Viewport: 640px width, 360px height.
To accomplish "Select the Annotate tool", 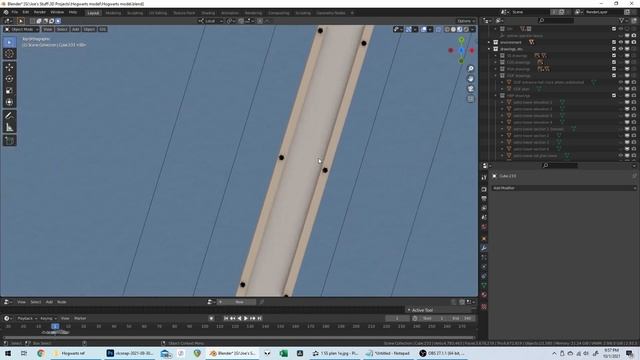I will (x=9, y=116).
